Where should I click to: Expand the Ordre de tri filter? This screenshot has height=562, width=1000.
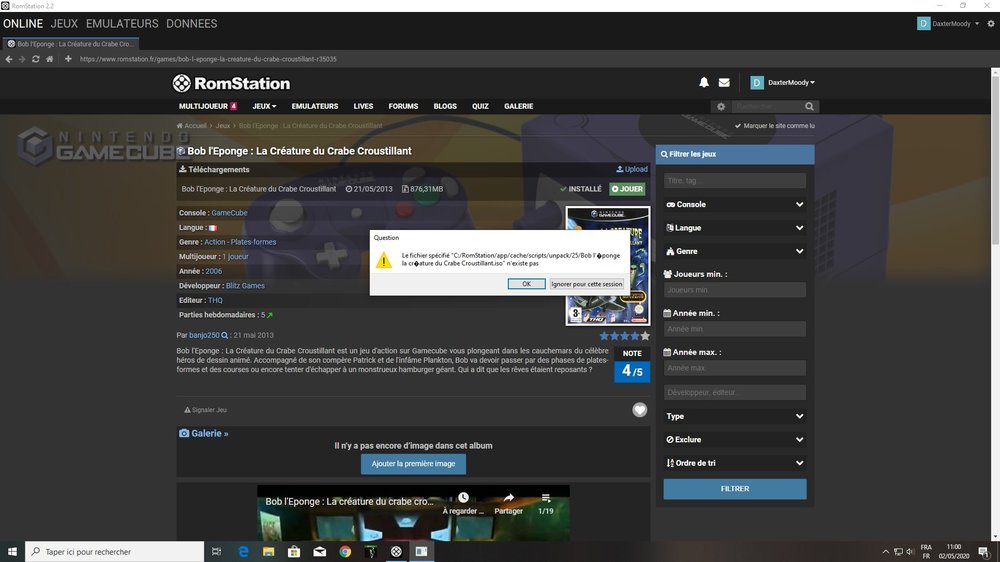(x=735, y=463)
